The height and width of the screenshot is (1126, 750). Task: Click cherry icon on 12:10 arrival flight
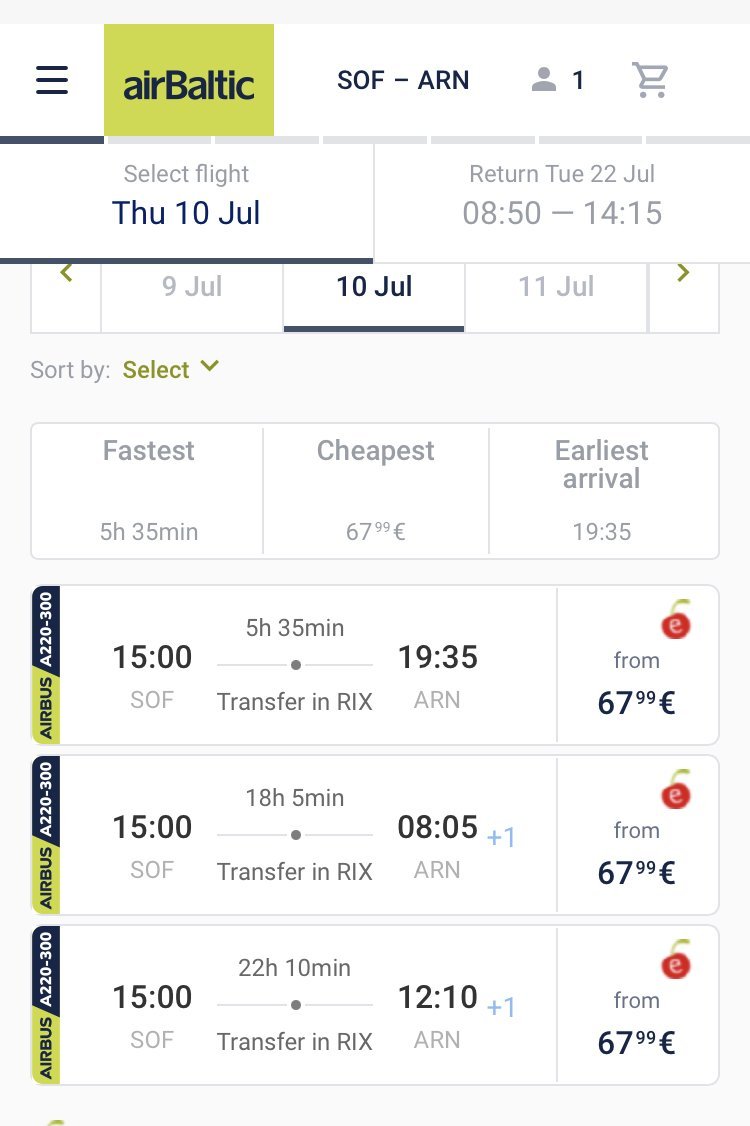point(676,959)
